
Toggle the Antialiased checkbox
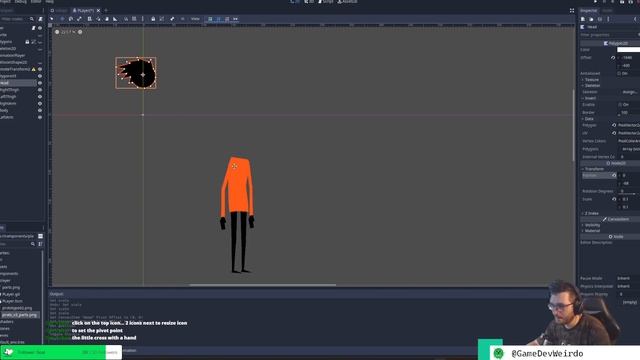point(619,73)
